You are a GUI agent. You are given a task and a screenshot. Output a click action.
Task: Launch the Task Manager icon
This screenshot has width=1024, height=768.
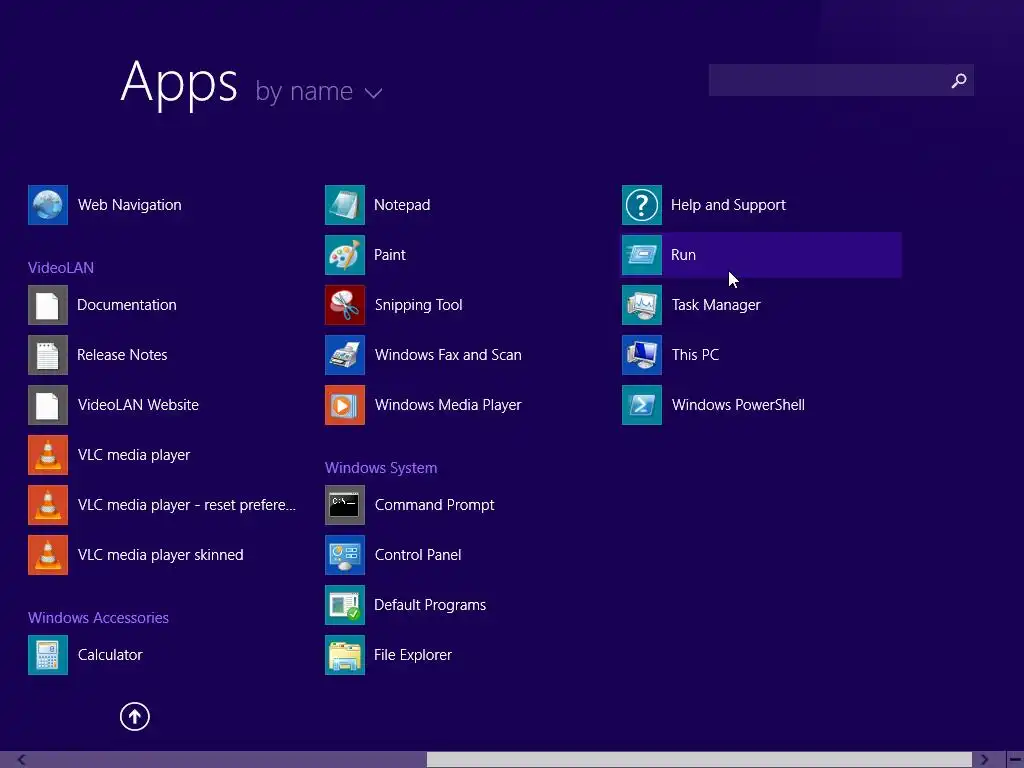click(x=642, y=305)
